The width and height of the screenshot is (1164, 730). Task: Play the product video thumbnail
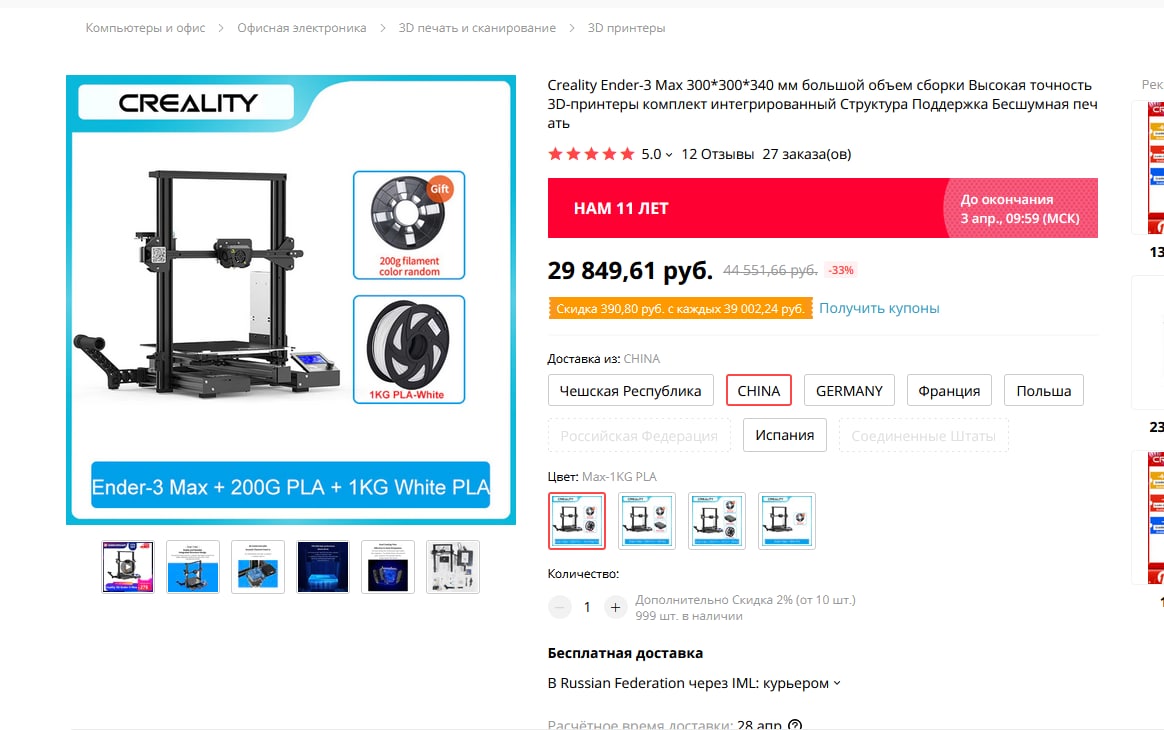coord(128,567)
